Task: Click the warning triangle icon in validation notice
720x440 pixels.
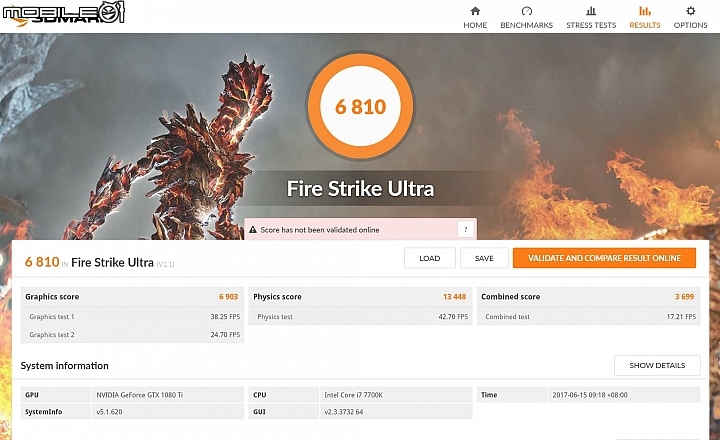Action: point(253,230)
